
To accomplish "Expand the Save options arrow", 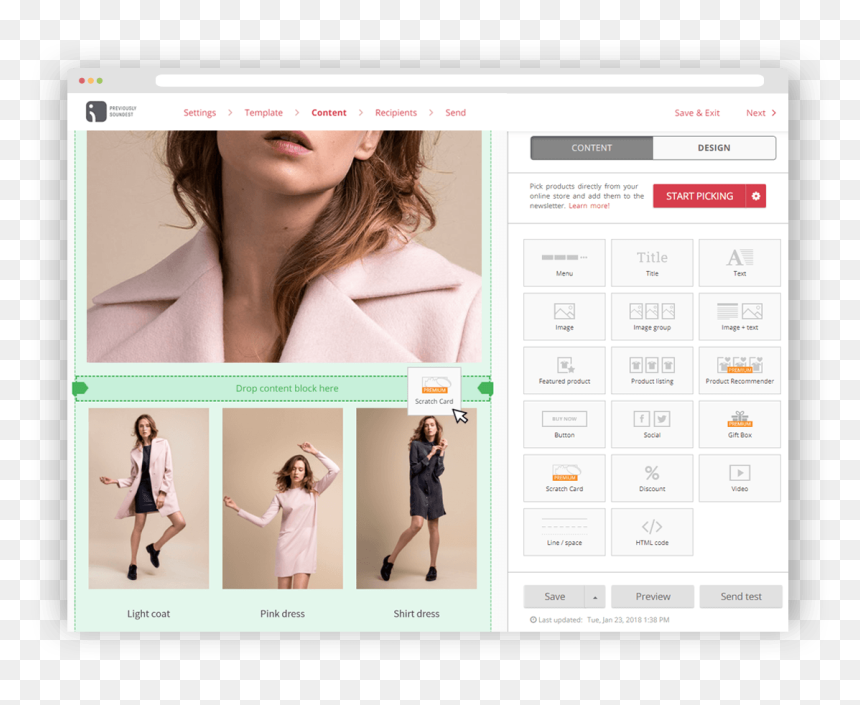I will point(595,597).
